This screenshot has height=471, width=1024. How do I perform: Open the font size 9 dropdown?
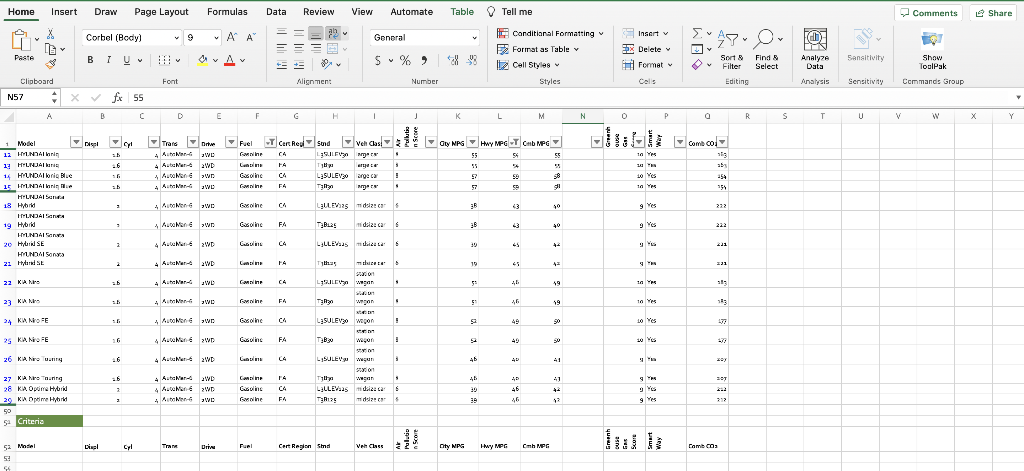pyautogui.click(x=217, y=38)
